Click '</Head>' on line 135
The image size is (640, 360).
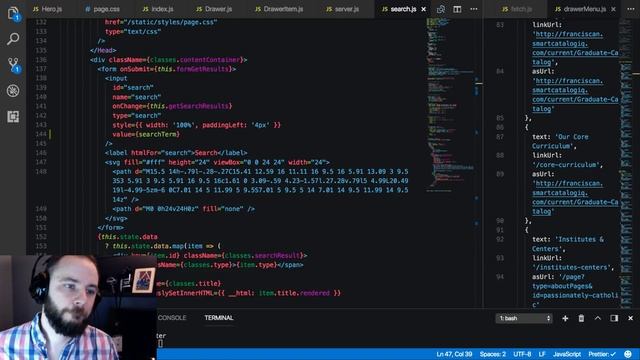pyautogui.click(x=103, y=50)
